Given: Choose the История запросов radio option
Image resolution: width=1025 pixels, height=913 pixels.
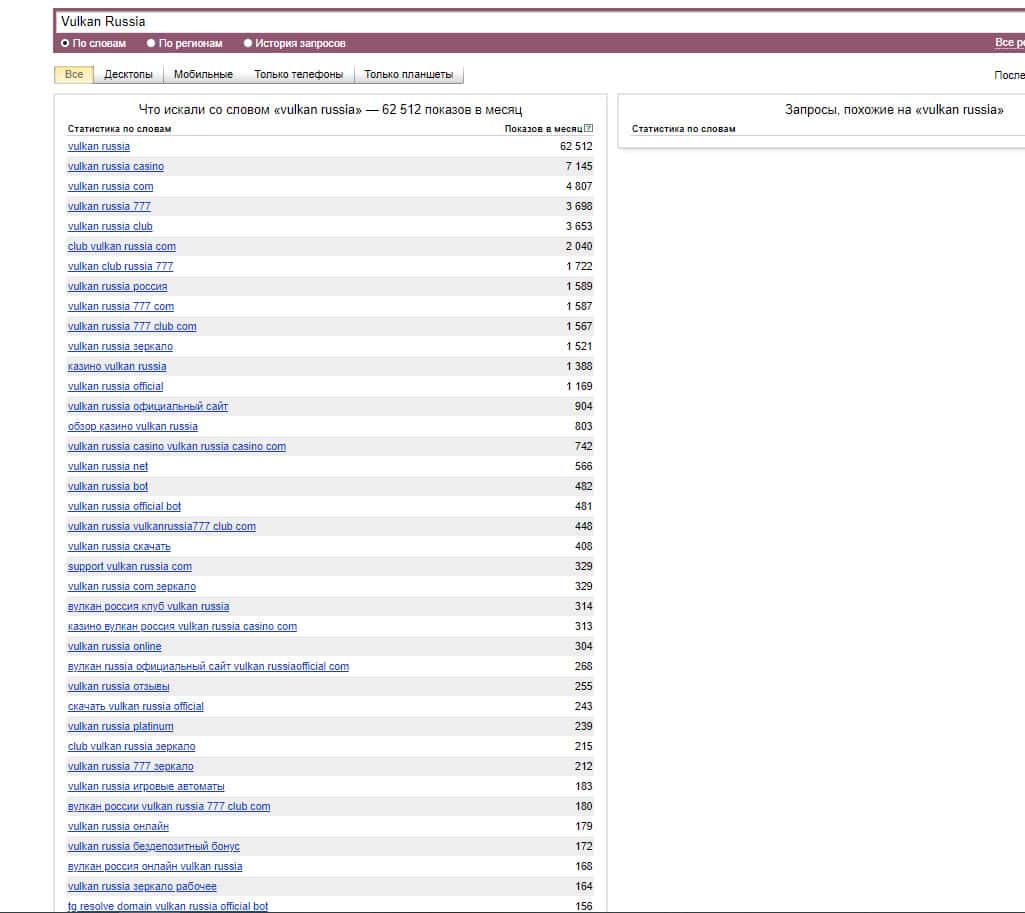Looking at the screenshot, I should pos(248,43).
